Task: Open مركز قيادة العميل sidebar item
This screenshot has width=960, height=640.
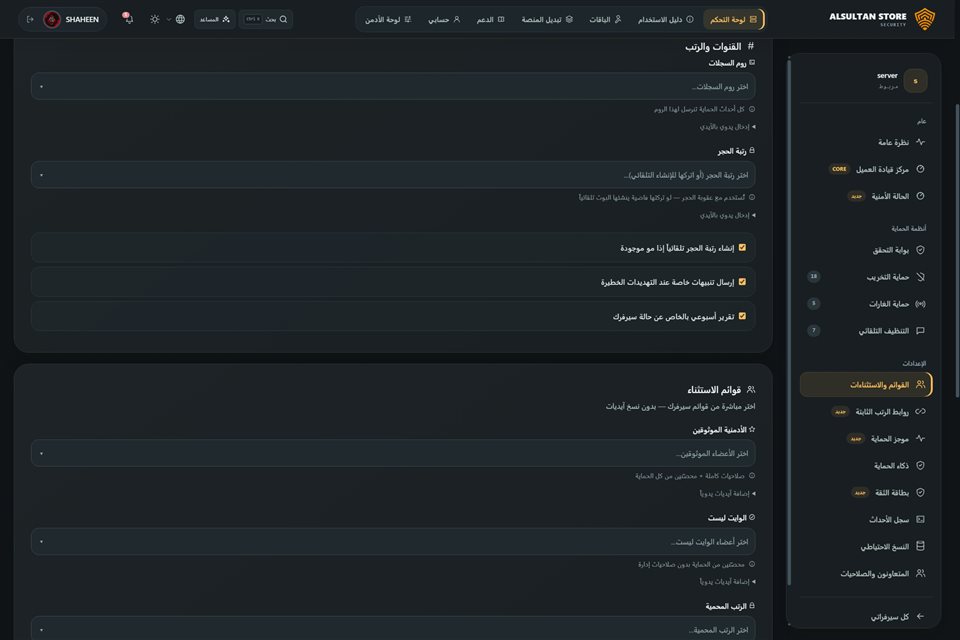Action: pos(865,169)
